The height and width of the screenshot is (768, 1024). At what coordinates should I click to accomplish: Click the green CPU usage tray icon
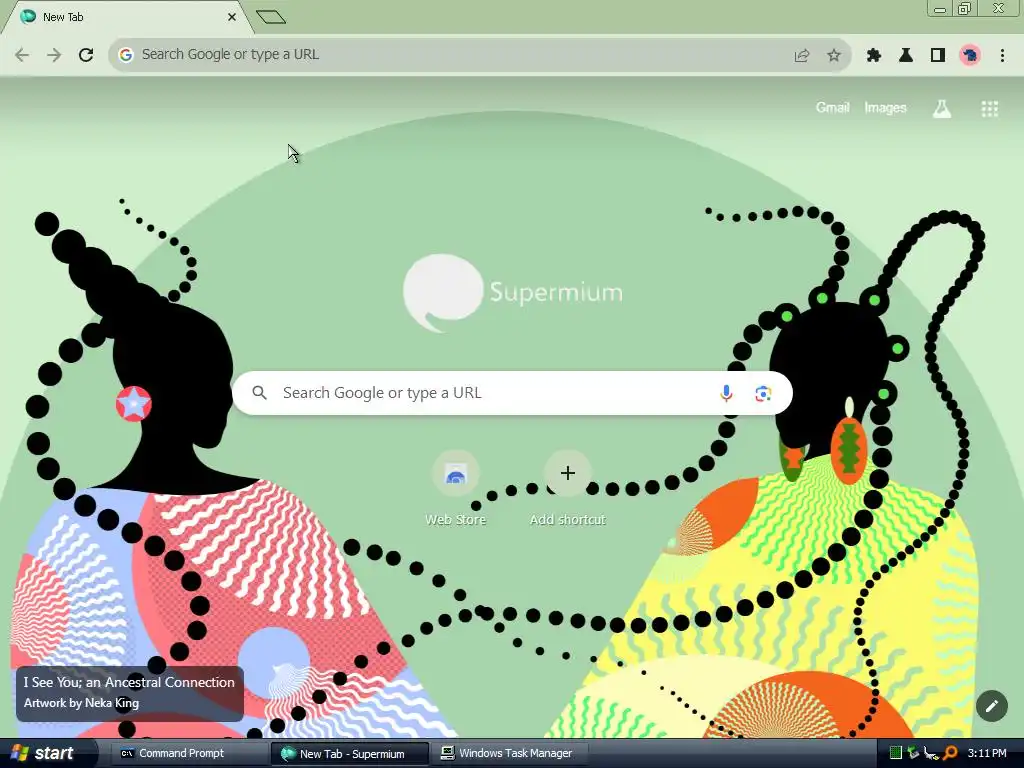(x=895, y=754)
